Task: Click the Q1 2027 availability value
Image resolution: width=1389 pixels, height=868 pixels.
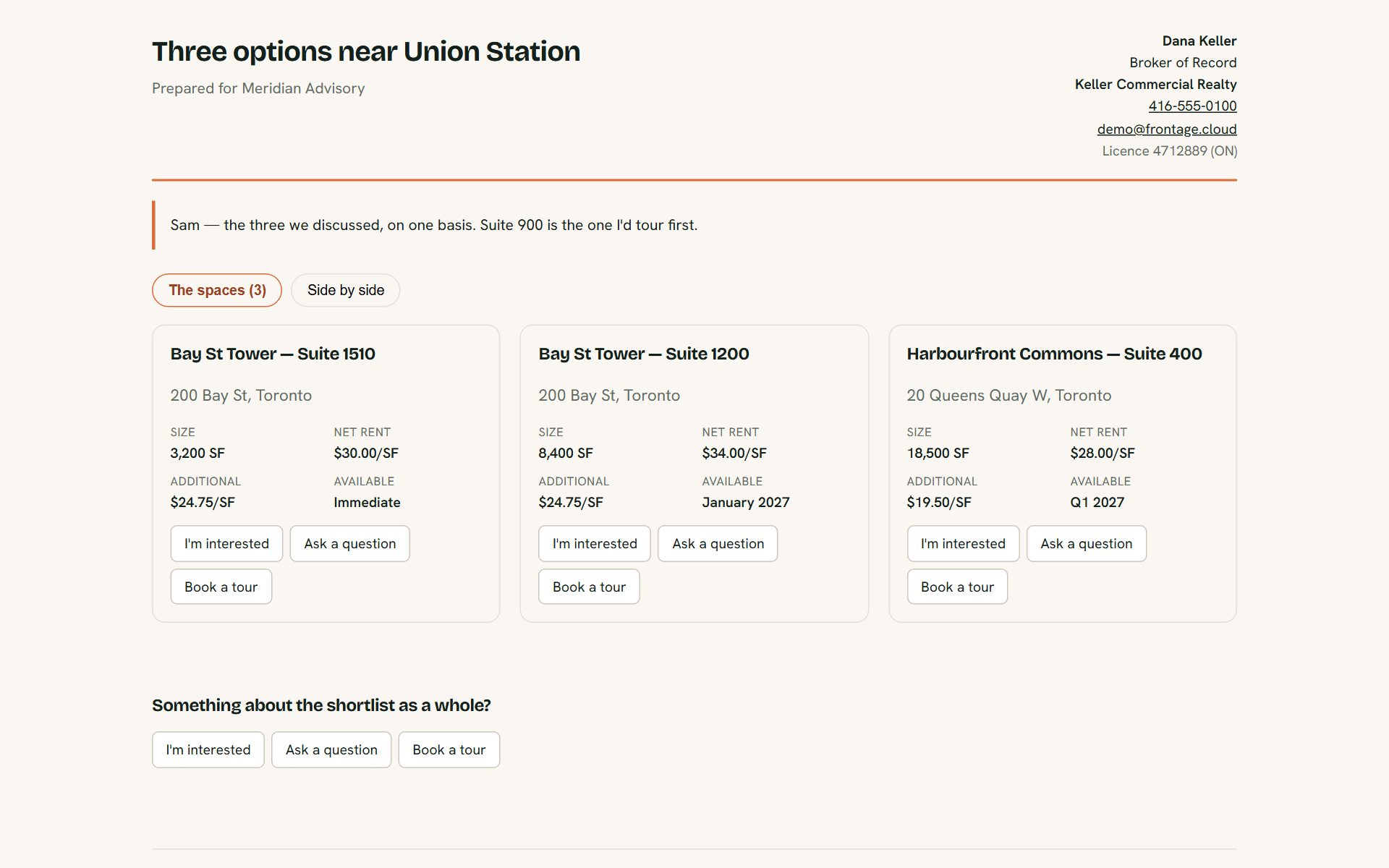Action: click(1097, 502)
